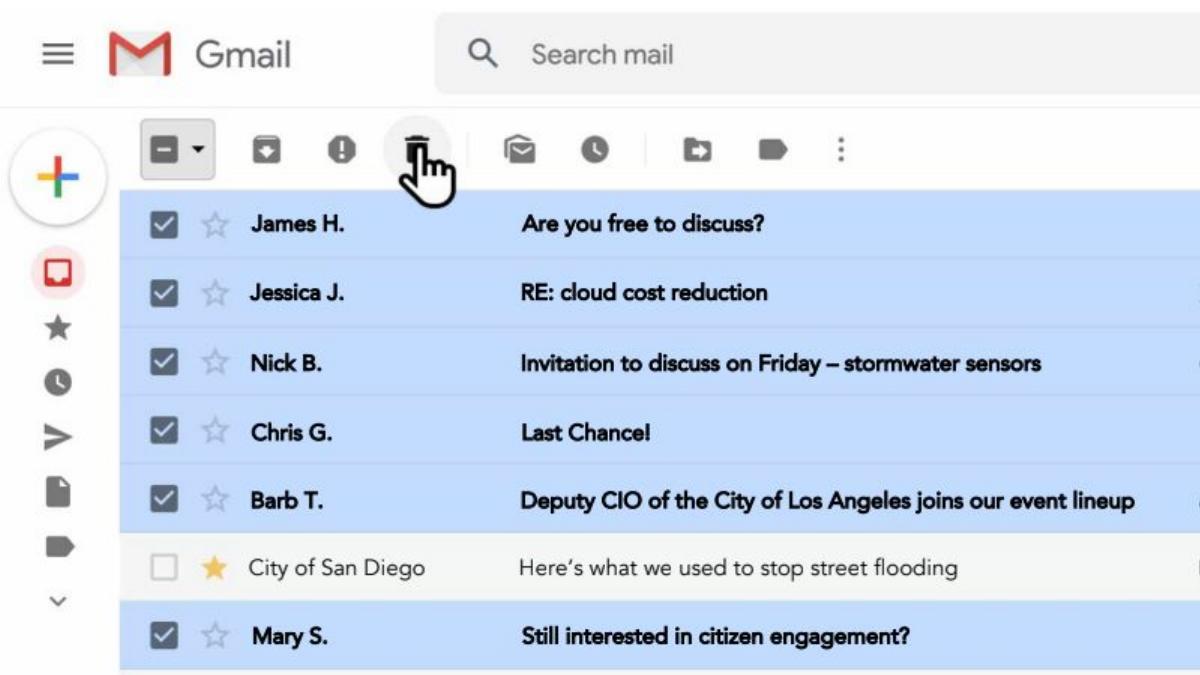Snooze selected emails with clock icon
This screenshot has height=675, width=1200.
[595, 150]
